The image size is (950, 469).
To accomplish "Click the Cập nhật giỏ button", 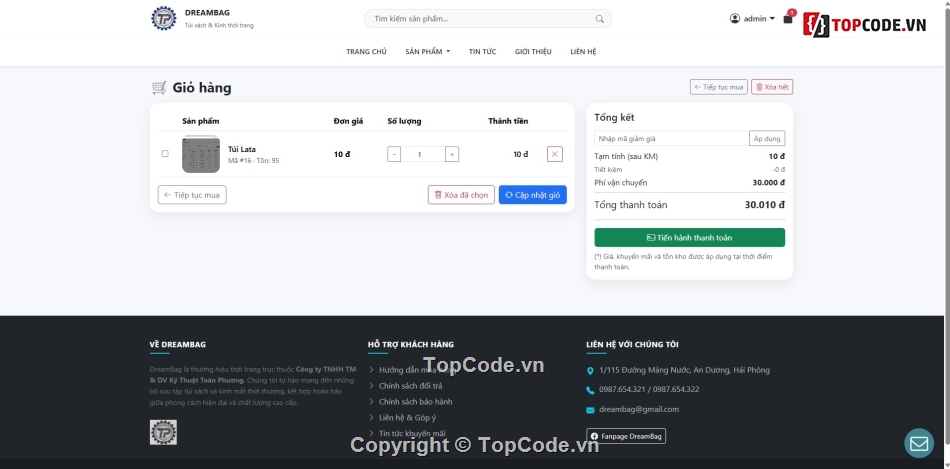I will [533, 195].
